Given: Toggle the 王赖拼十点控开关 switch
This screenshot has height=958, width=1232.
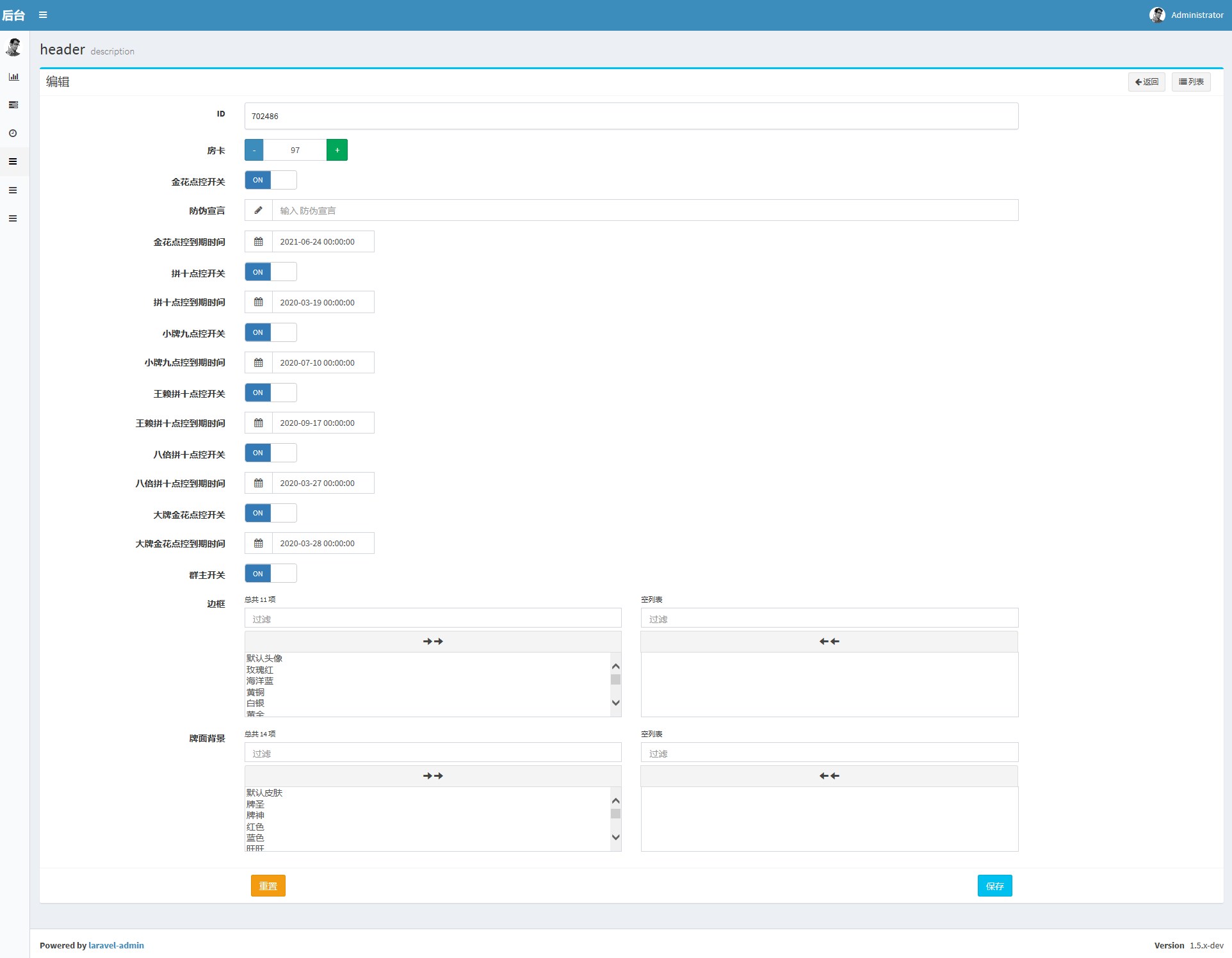Looking at the screenshot, I should coord(271,393).
